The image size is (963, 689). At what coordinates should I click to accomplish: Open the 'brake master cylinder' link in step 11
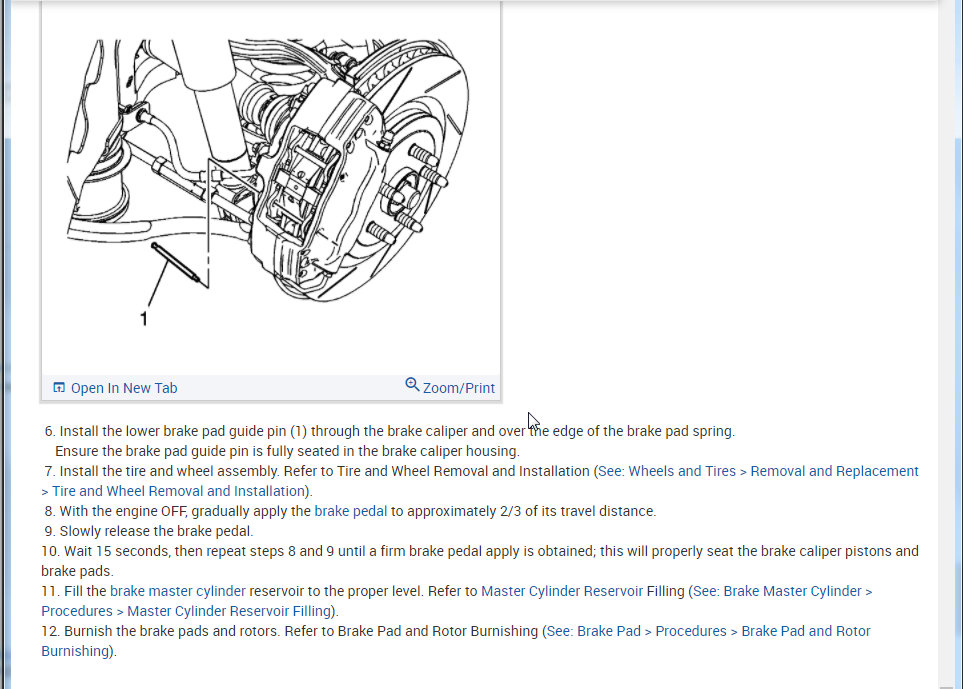coord(177,591)
